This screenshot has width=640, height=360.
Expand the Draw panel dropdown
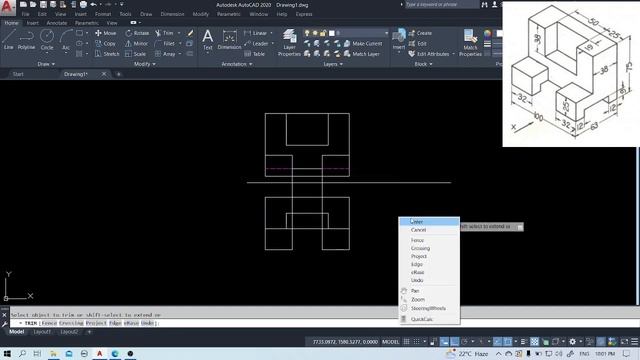point(46,64)
